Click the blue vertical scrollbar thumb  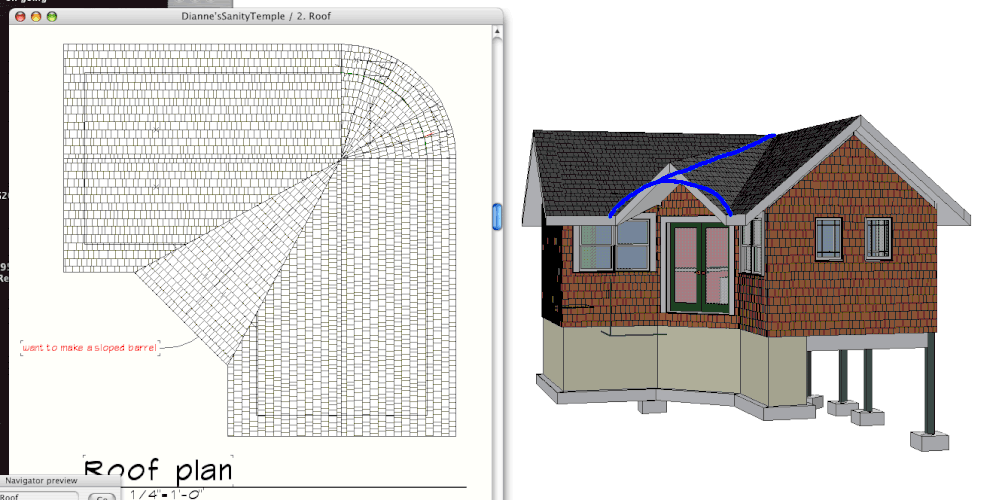496,216
